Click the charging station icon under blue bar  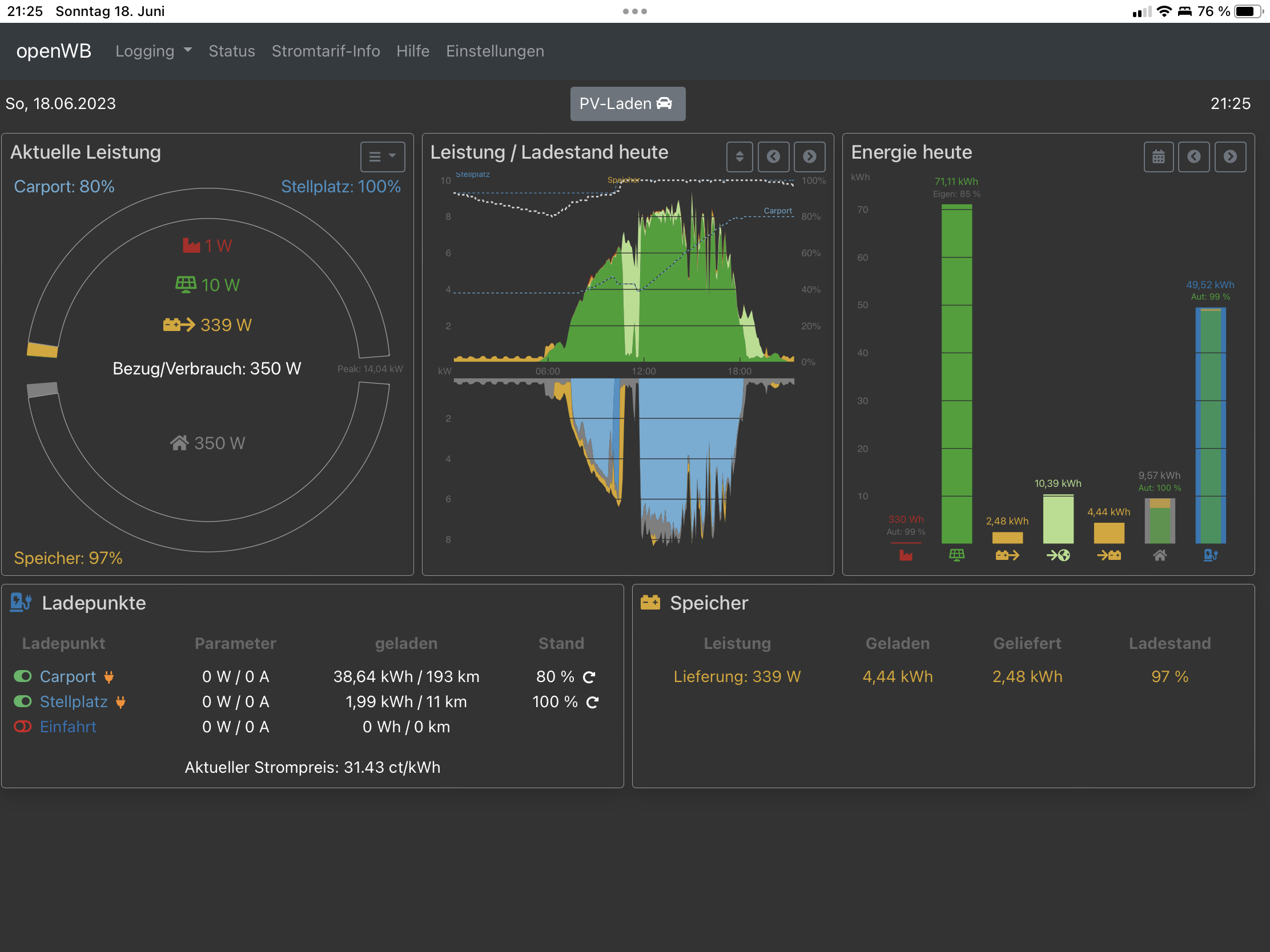coord(1210,555)
